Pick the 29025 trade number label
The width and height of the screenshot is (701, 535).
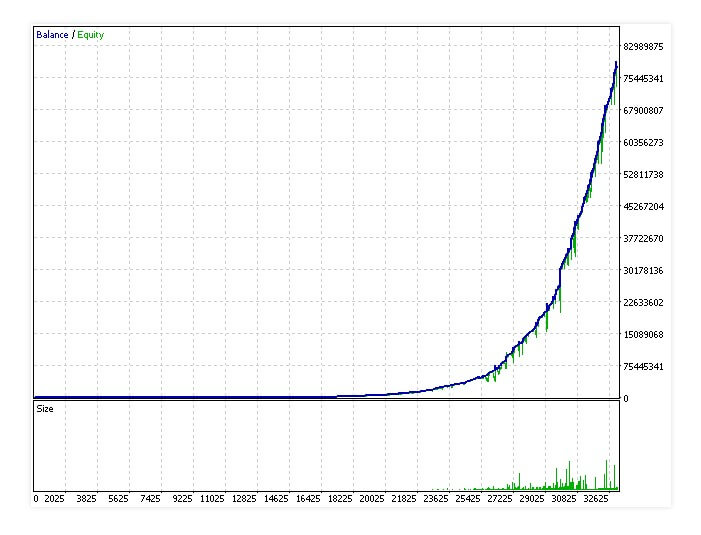pos(532,498)
